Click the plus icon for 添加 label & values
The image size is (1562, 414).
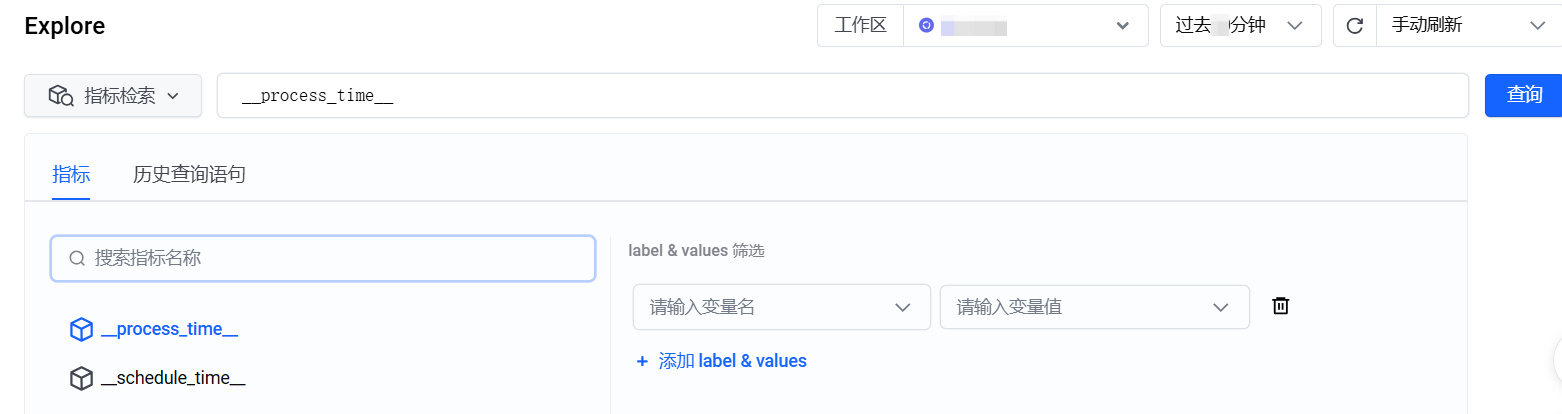coord(642,361)
